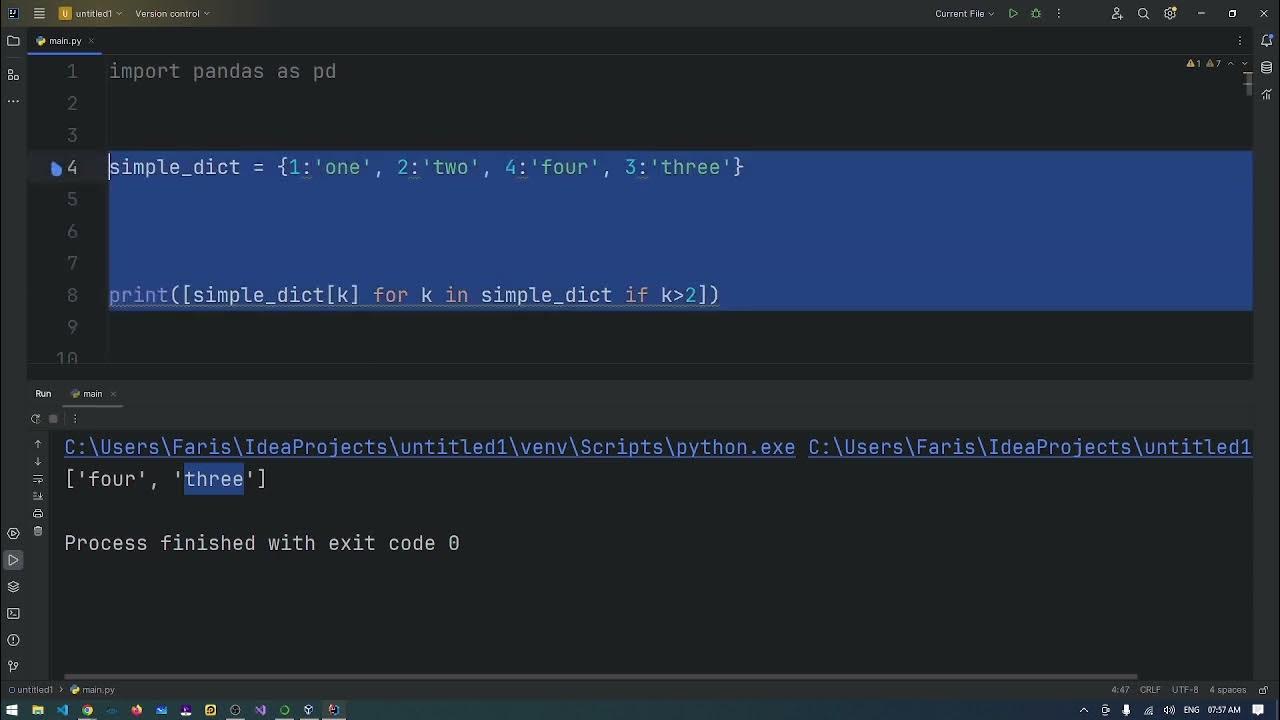Open the Current File run configuration dropdown

[x=965, y=14]
